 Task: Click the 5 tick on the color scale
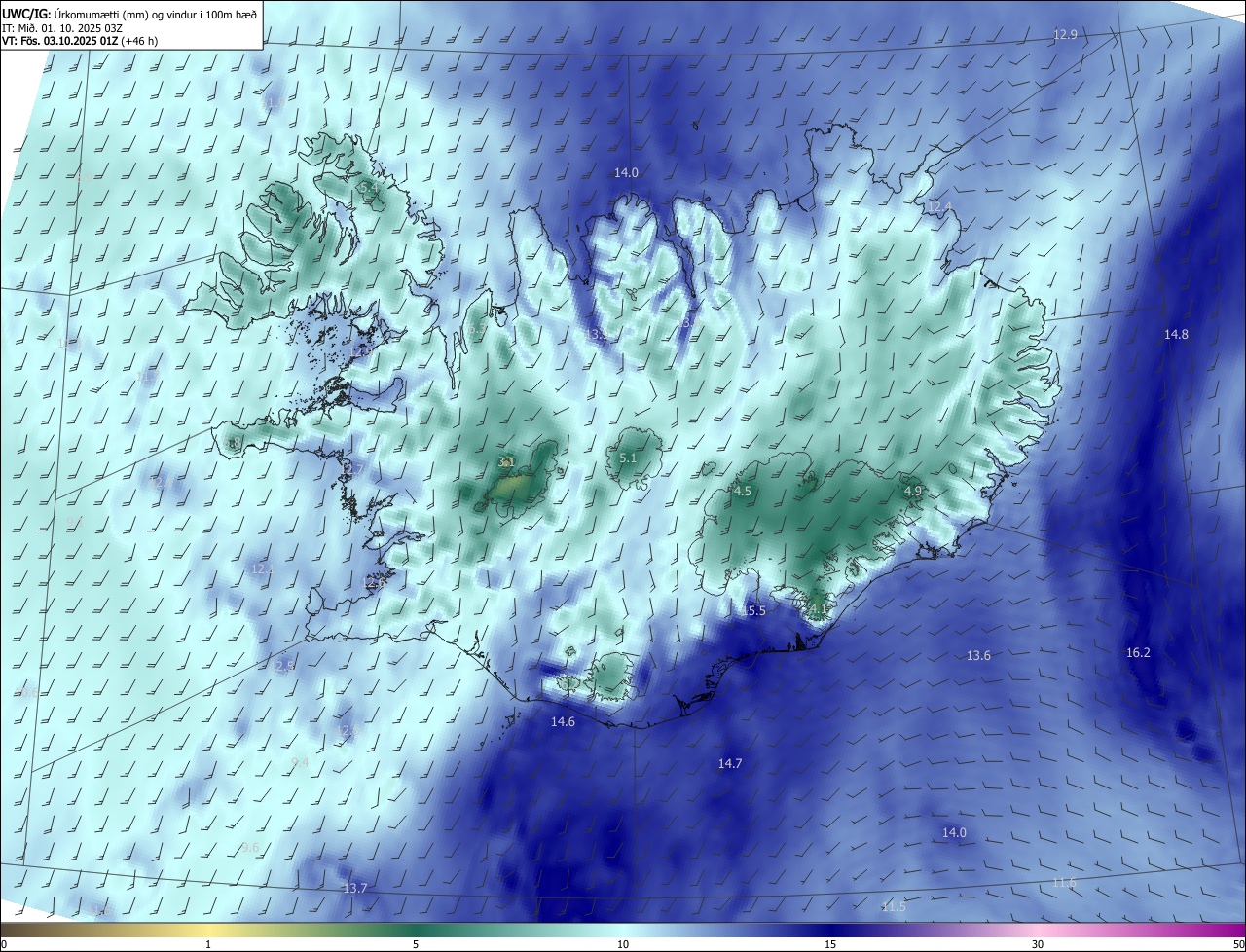[416, 944]
